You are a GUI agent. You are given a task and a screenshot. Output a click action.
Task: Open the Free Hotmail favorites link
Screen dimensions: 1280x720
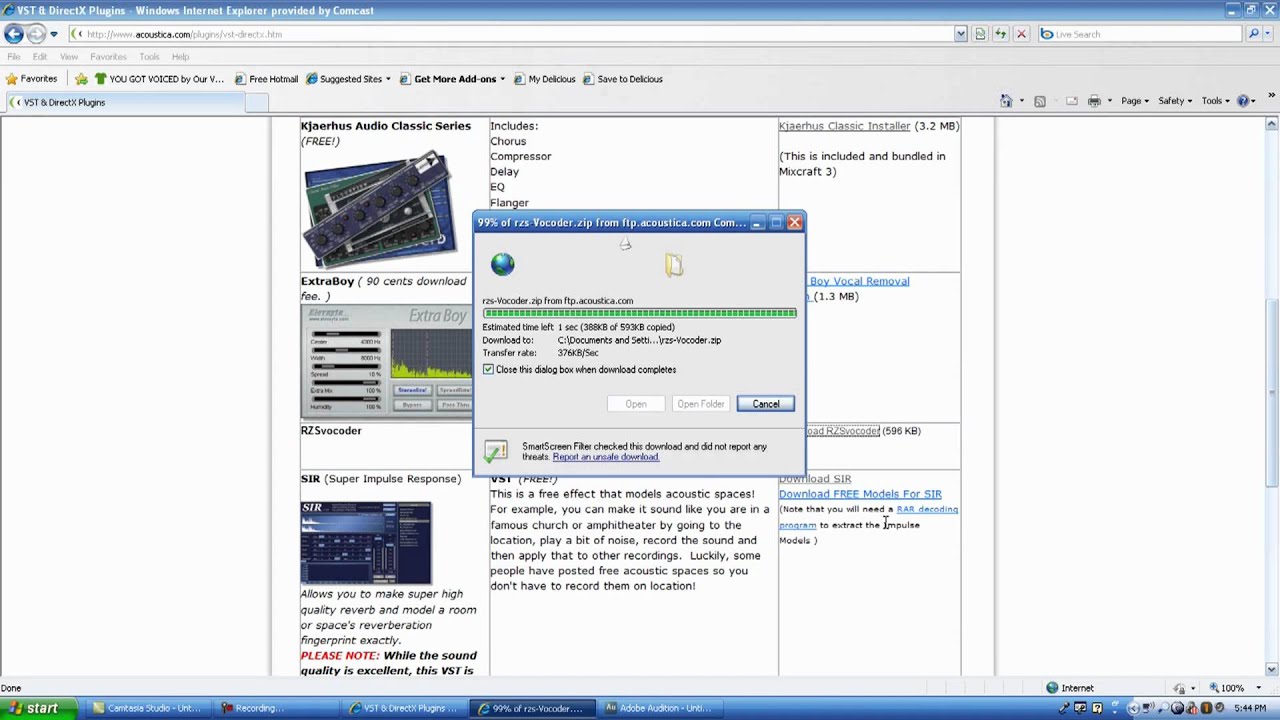pyautogui.click(x=266, y=79)
